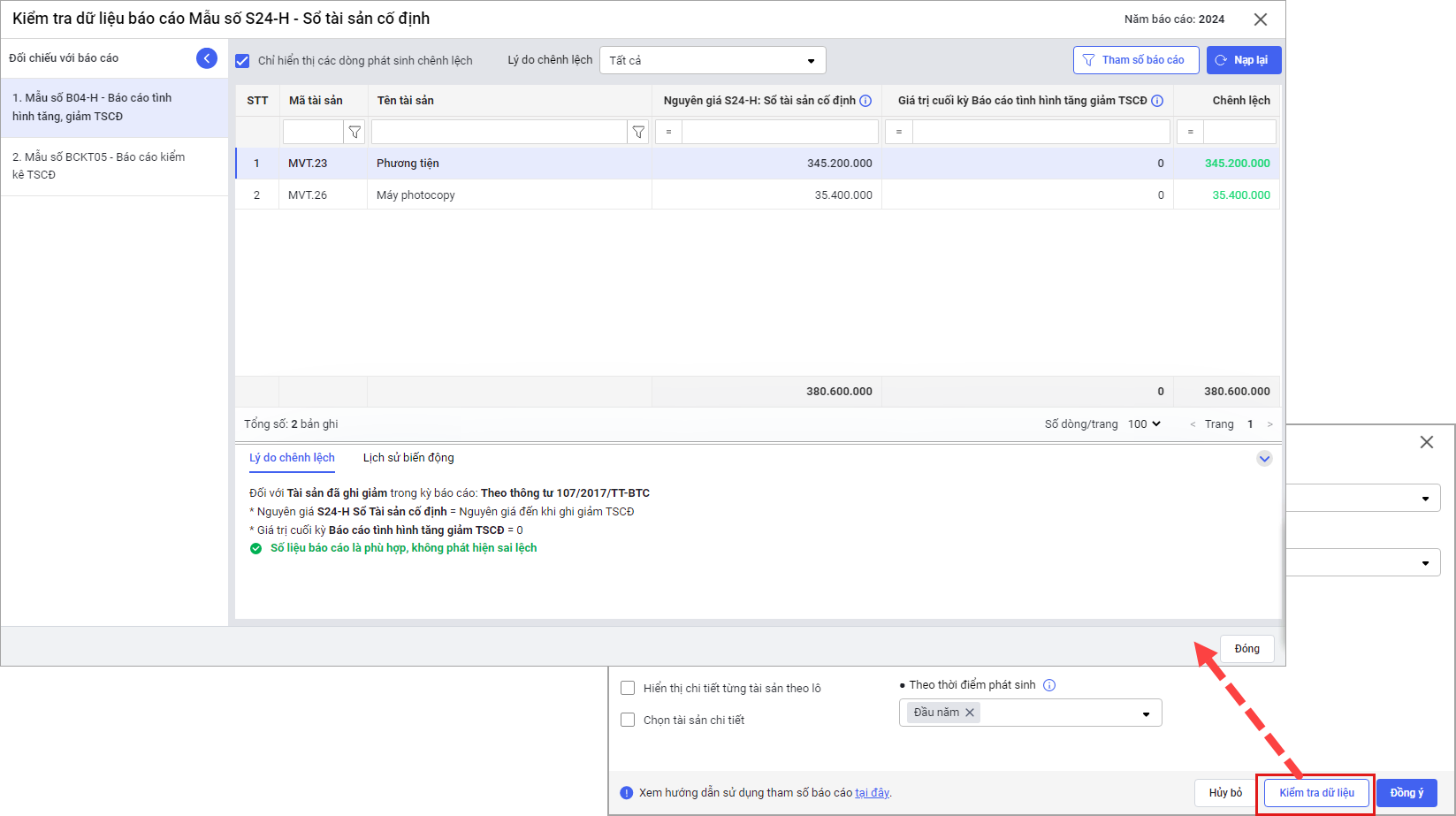
Task: Check the Chọn tài sản chi tiết box
Action: (628, 720)
